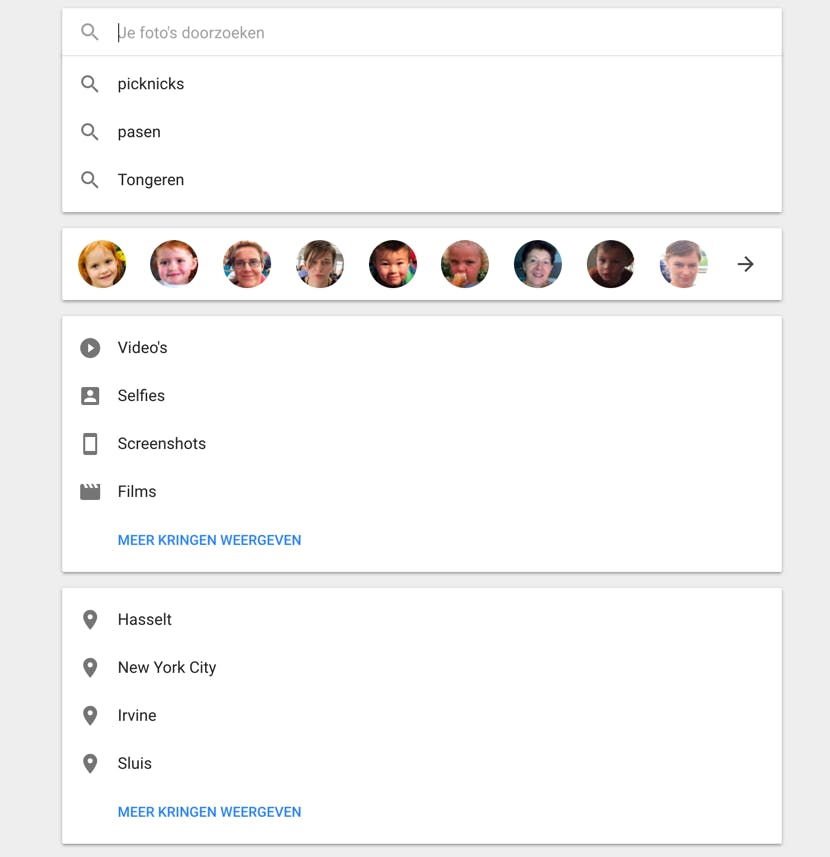Click the location pin beside Hasselt
This screenshot has height=857, width=830.
pos(90,620)
